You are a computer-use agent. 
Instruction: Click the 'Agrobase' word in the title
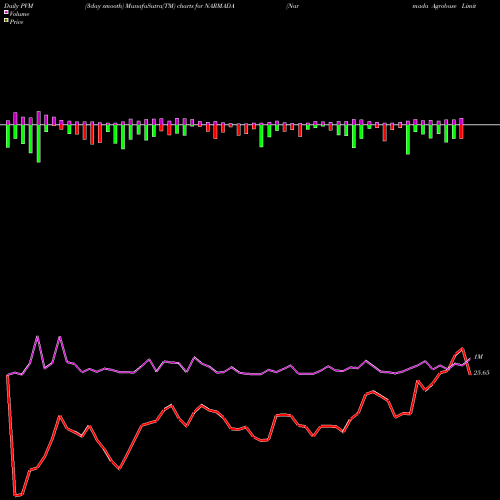point(443,6)
